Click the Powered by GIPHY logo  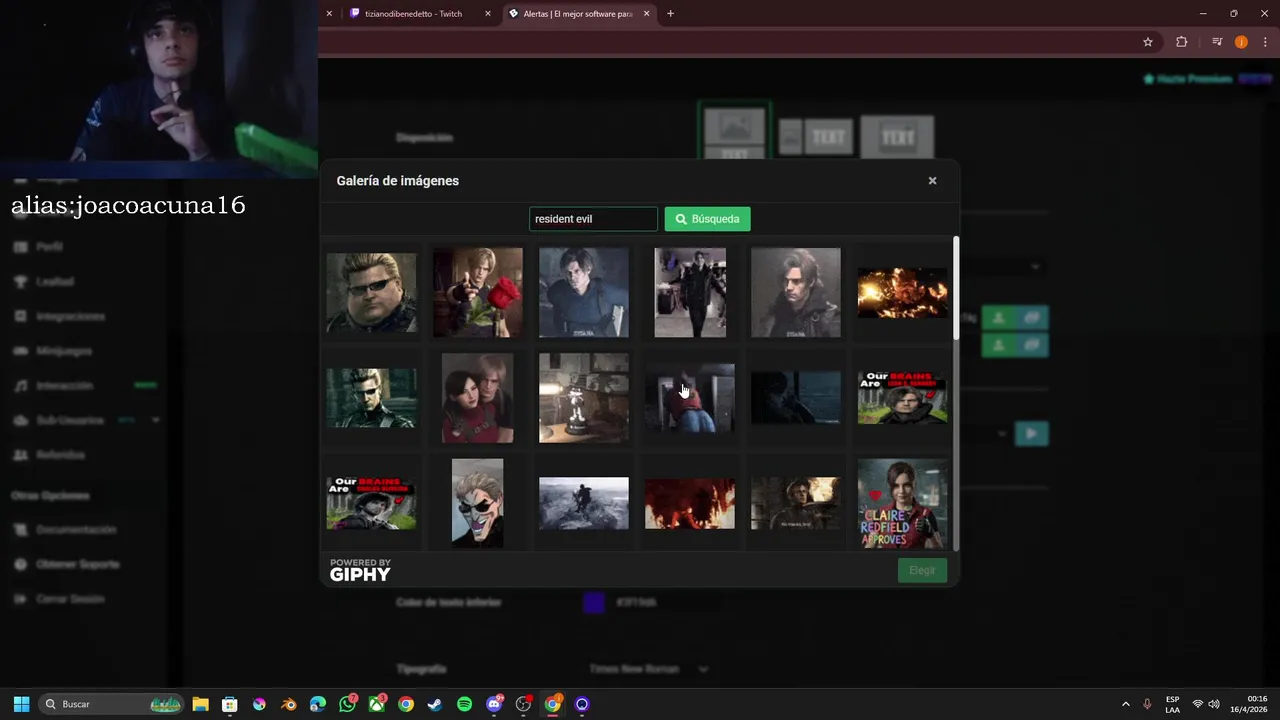(x=360, y=570)
